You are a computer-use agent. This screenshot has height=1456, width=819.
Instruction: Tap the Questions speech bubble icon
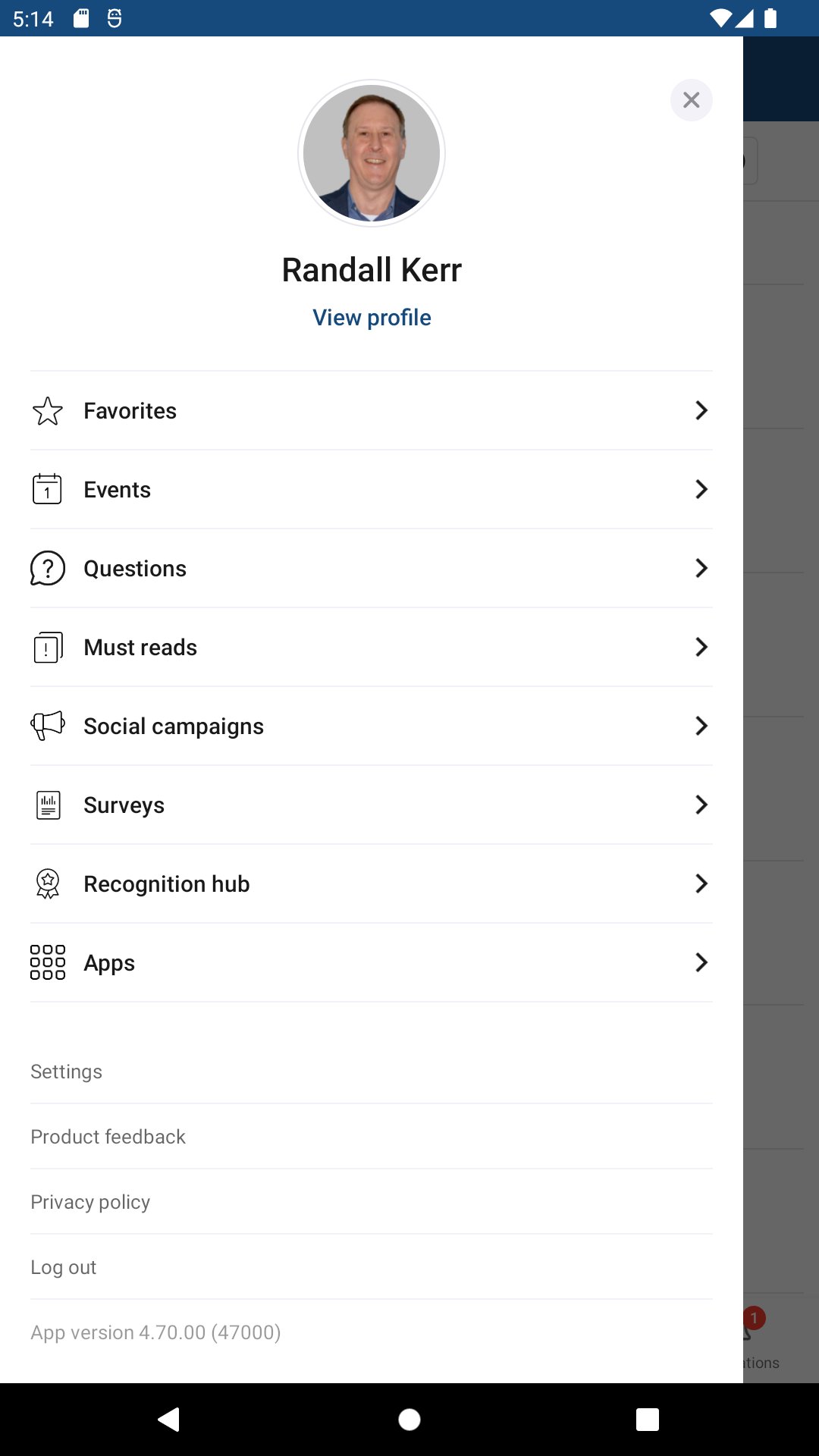click(48, 569)
